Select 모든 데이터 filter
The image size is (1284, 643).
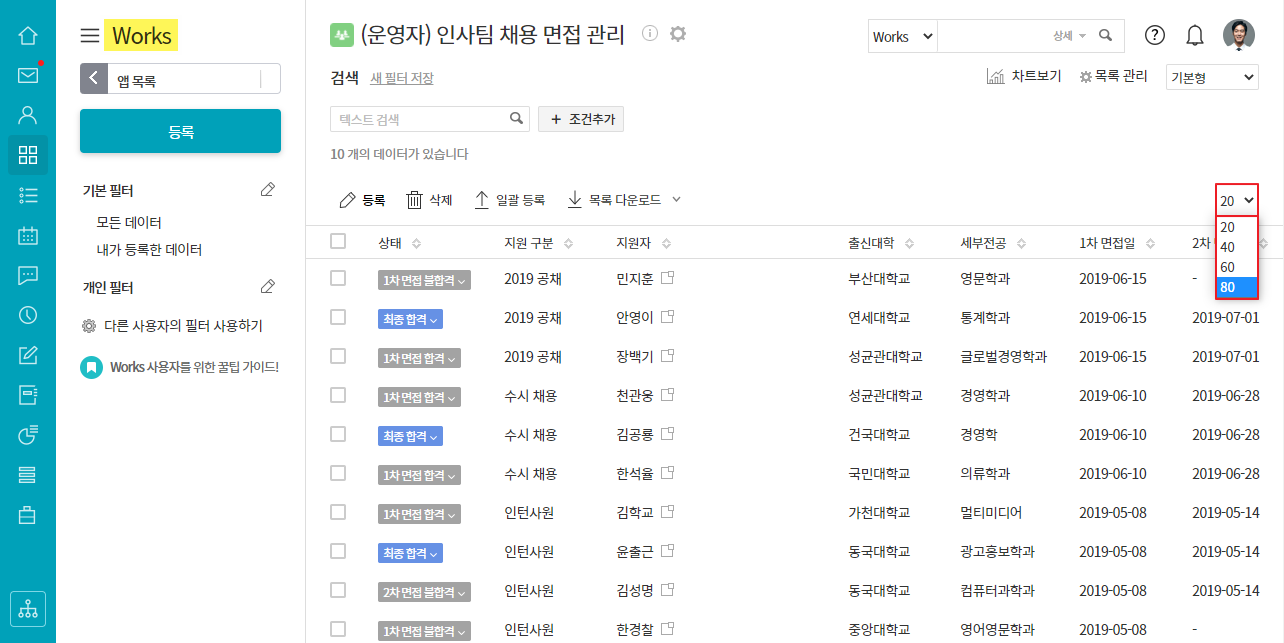click(129, 222)
